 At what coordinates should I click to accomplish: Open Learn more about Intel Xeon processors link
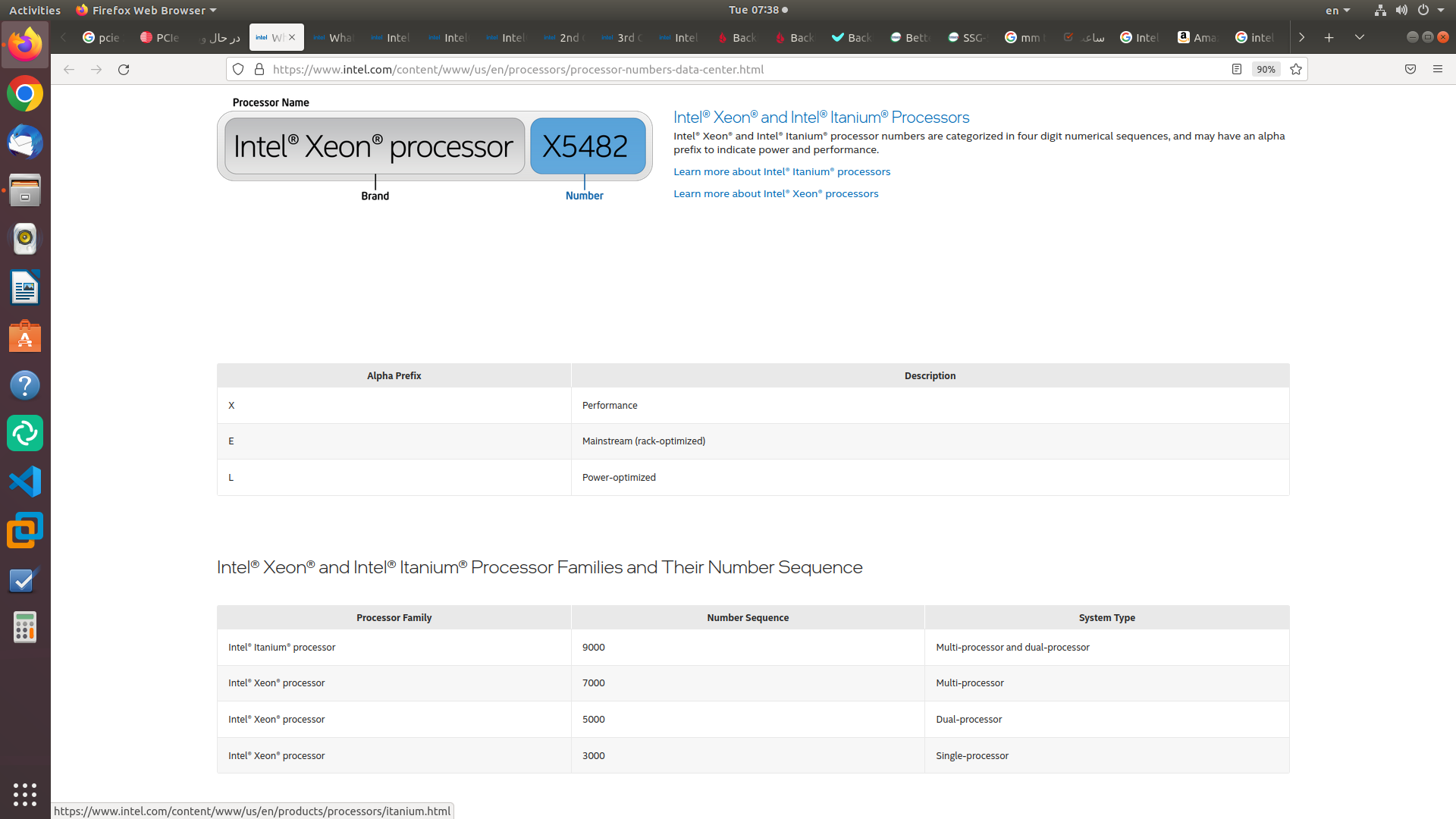click(776, 194)
